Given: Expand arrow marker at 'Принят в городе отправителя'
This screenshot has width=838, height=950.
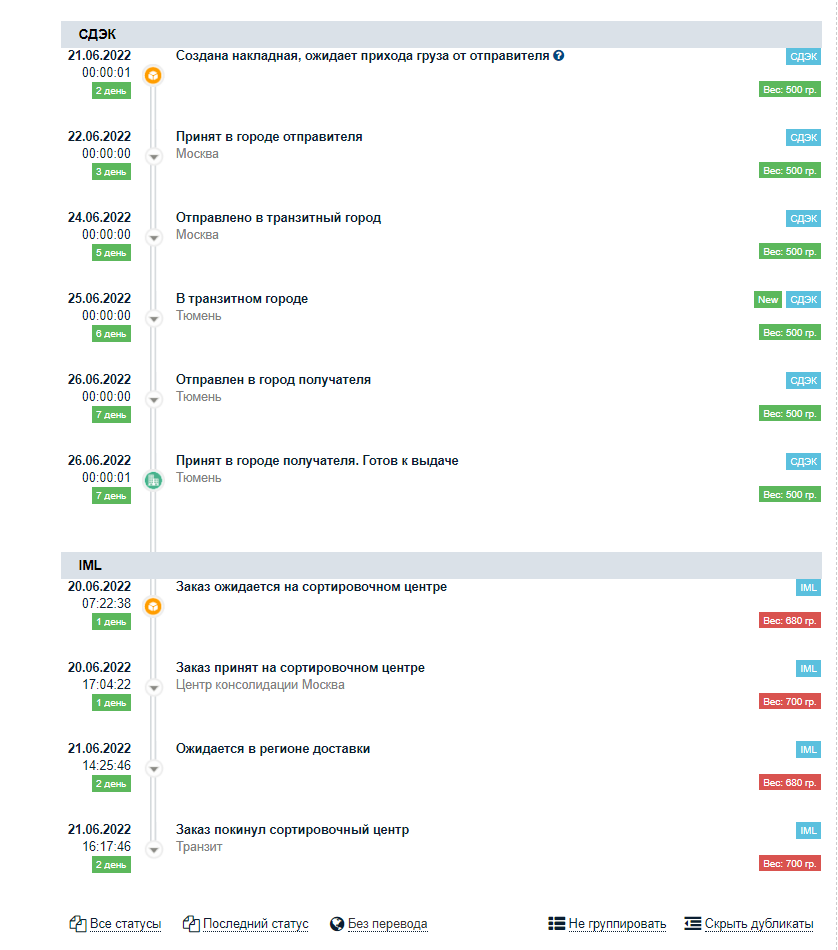Looking at the screenshot, I should [154, 157].
